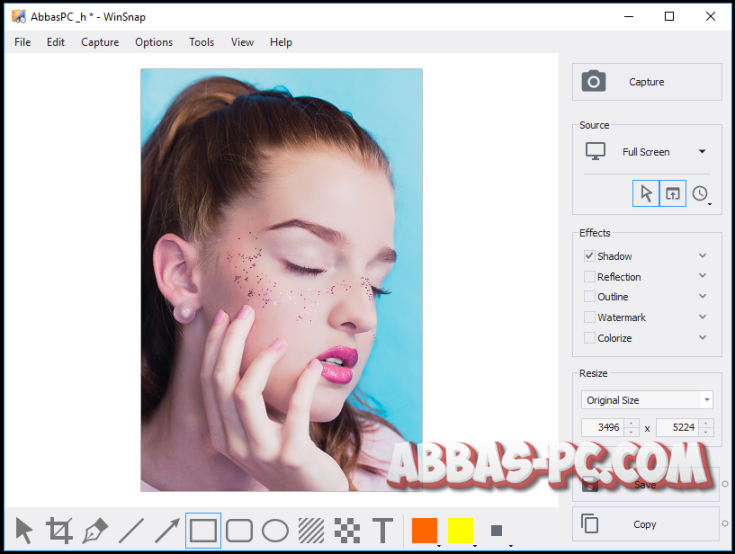Select the Crop tool

click(x=60, y=530)
